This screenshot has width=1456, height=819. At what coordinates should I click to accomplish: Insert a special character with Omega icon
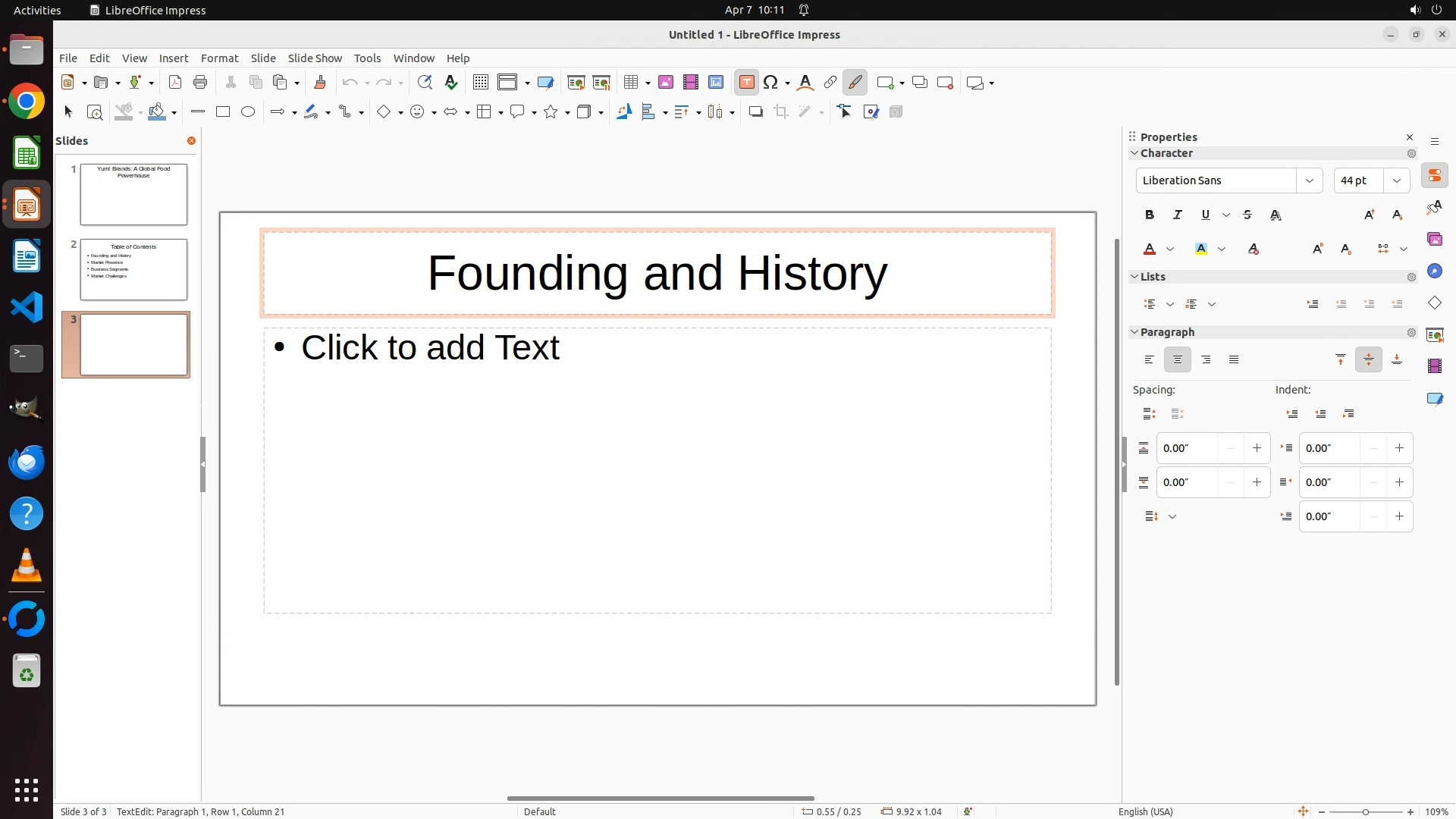(771, 83)
